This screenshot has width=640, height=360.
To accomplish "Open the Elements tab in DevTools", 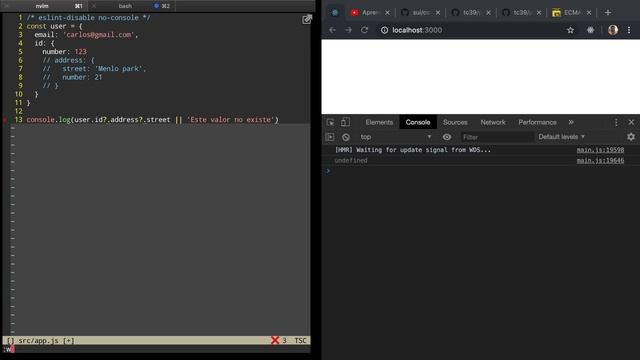I will 379,122.
